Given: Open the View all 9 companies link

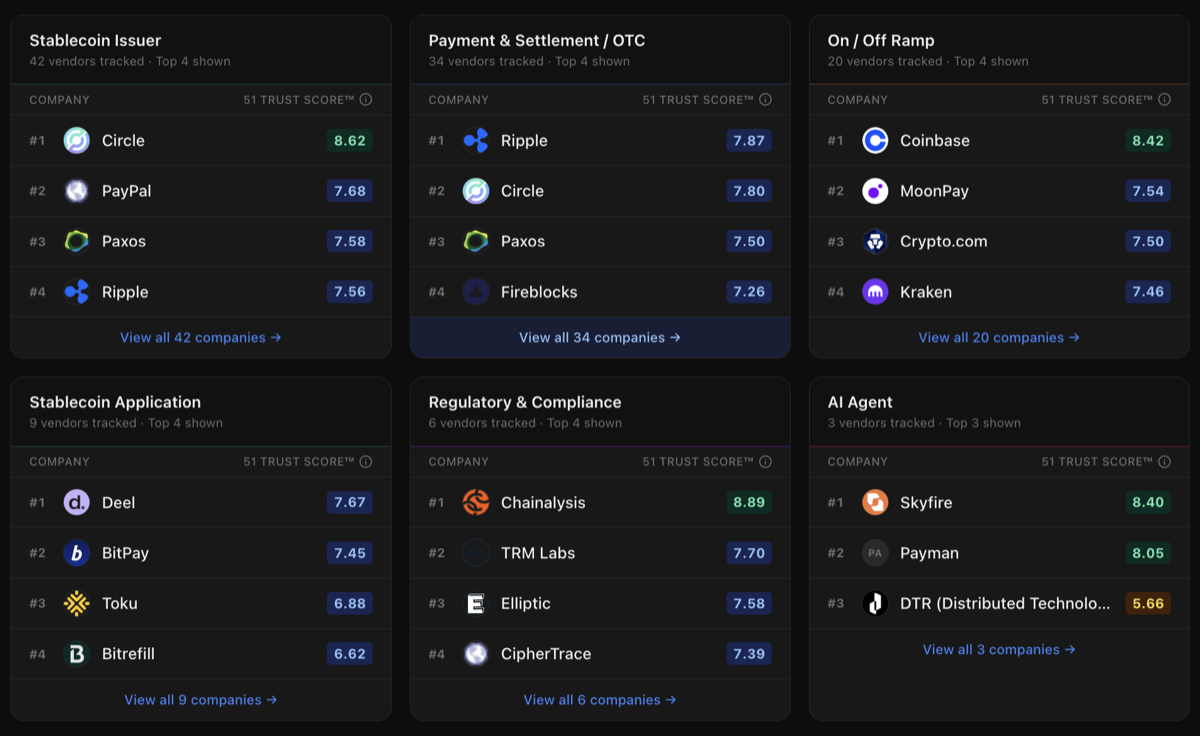Looking at the screenshot, I should click(x=200, y=699).
